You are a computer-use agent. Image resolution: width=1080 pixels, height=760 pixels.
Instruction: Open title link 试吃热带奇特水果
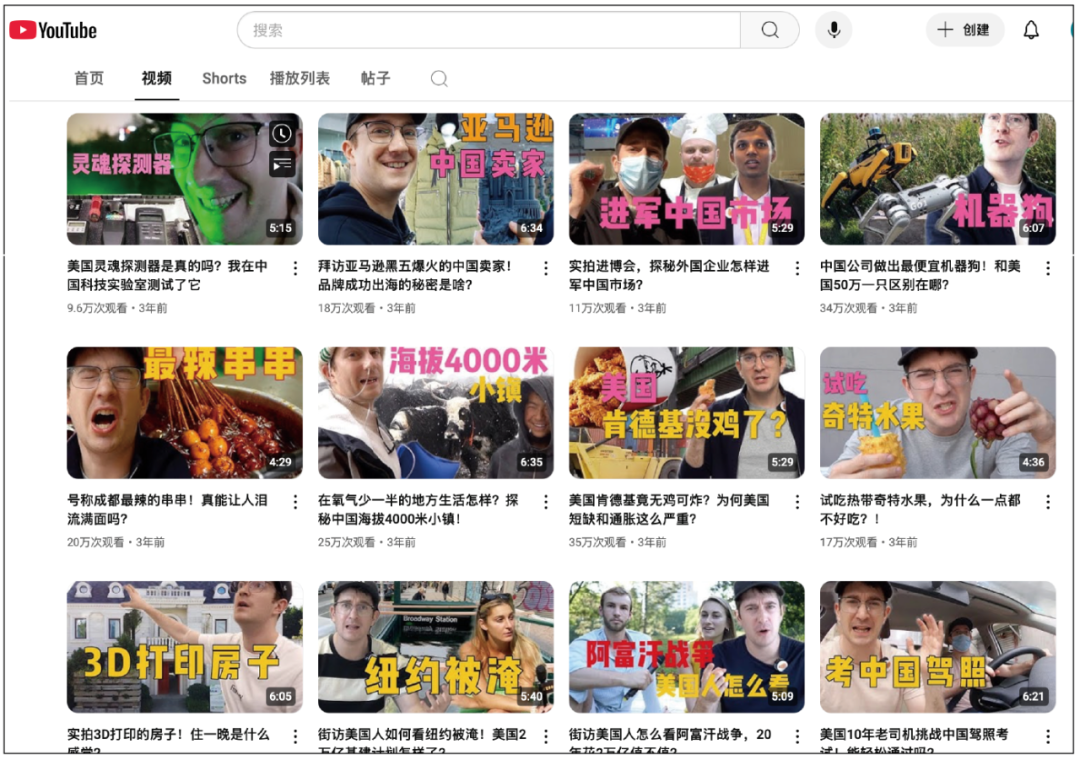(920, 510)
